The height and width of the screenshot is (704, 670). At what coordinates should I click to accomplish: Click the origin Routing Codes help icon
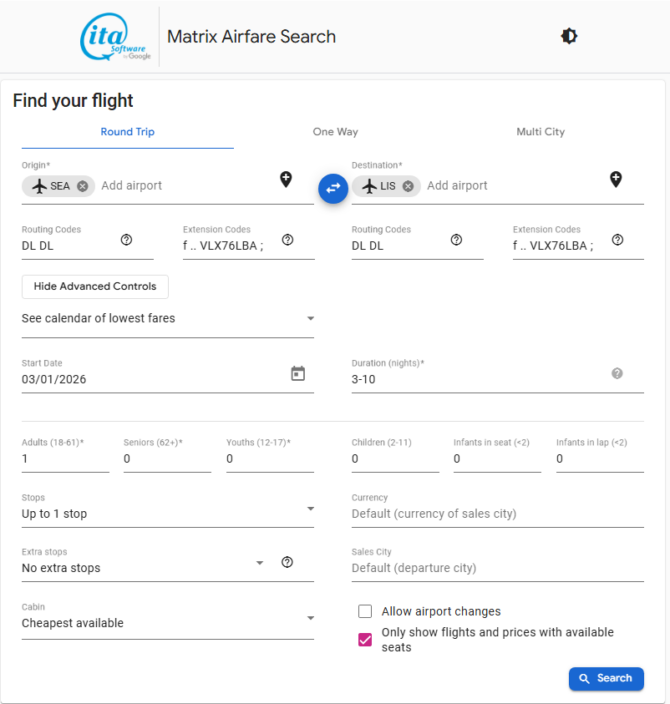(126, 240)
